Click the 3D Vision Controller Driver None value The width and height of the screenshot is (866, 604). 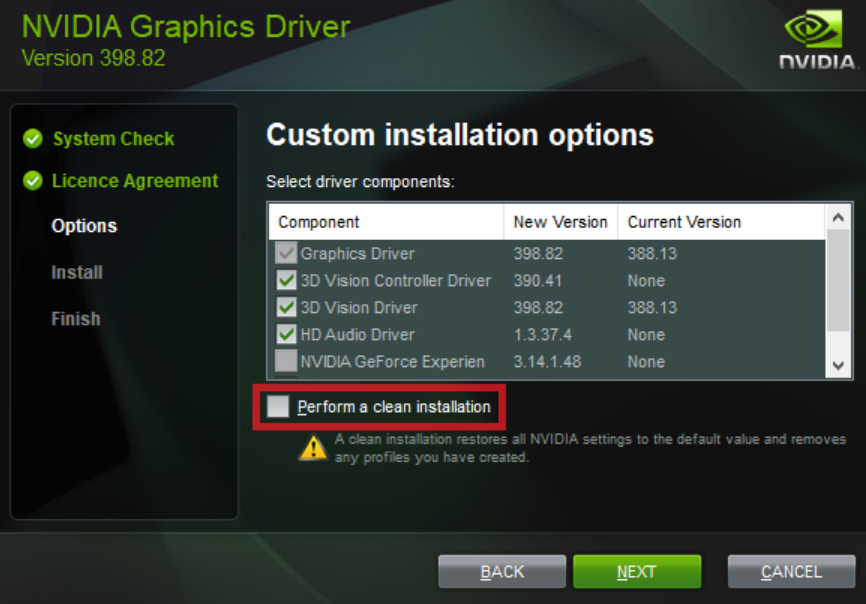646,280
